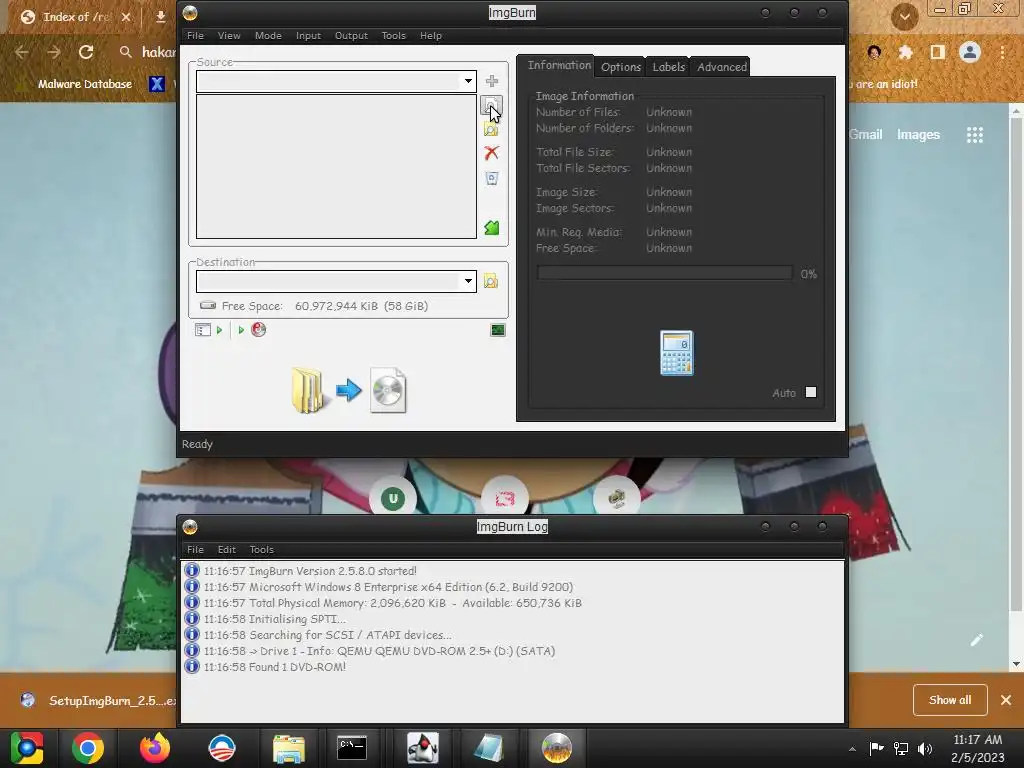Screen dimensions: 1024x768
Task: Click the green play arrow beside layout editor
Action: point(219,330)
